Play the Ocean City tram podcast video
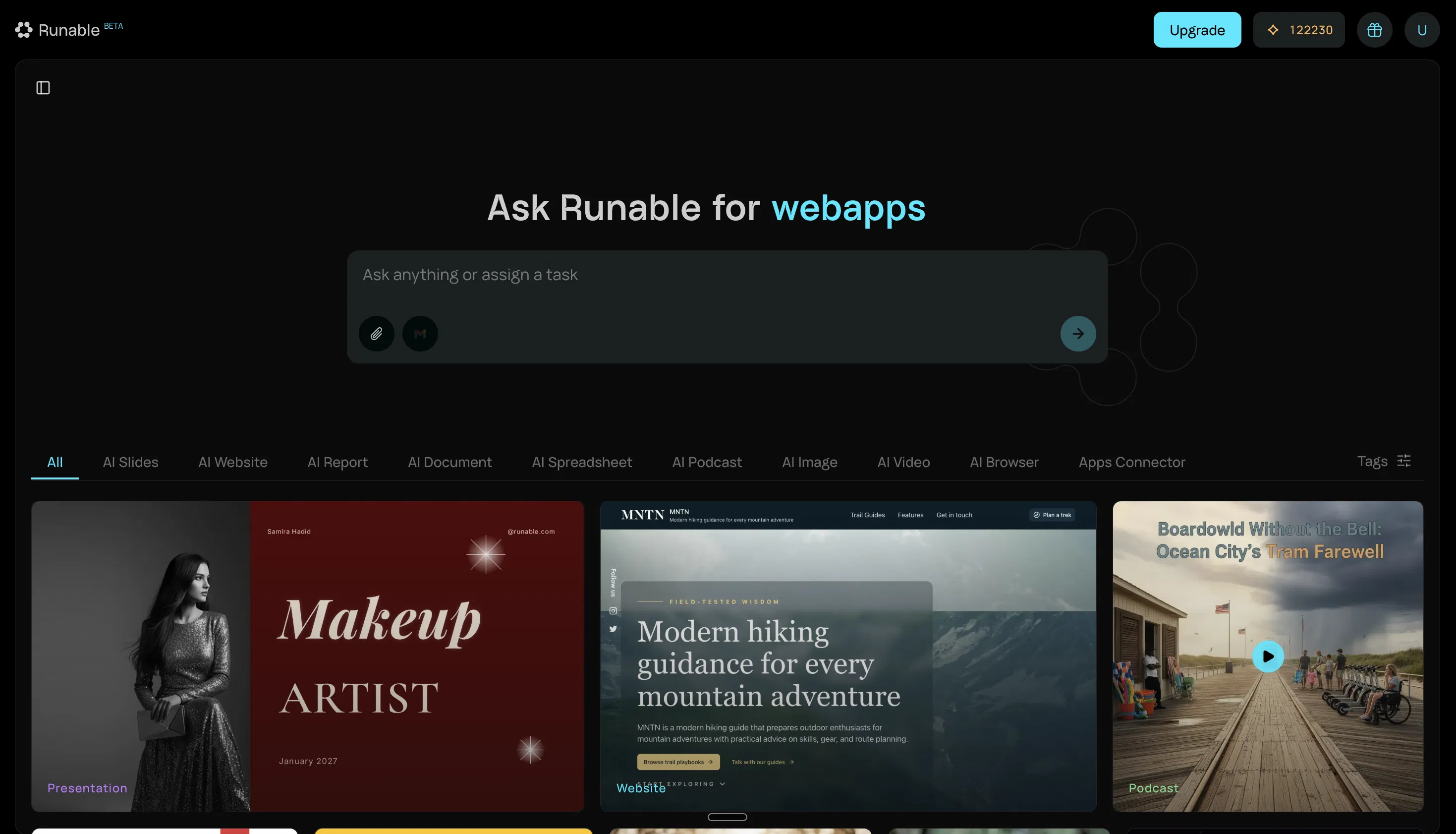The width and height of the screenshot is (1456, 834). point(1268,656)
